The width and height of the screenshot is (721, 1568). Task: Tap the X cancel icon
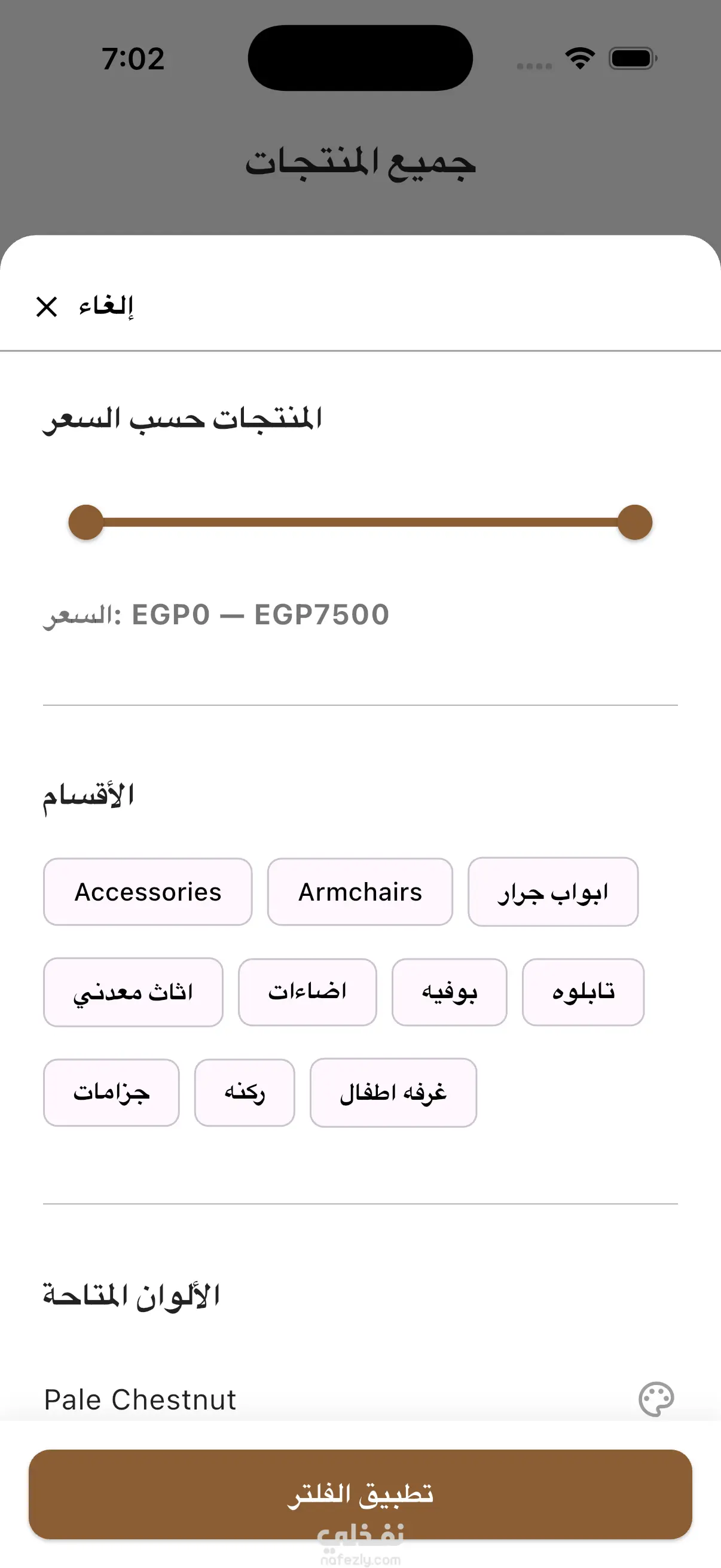pyautogui.click(x=47, y=307)
